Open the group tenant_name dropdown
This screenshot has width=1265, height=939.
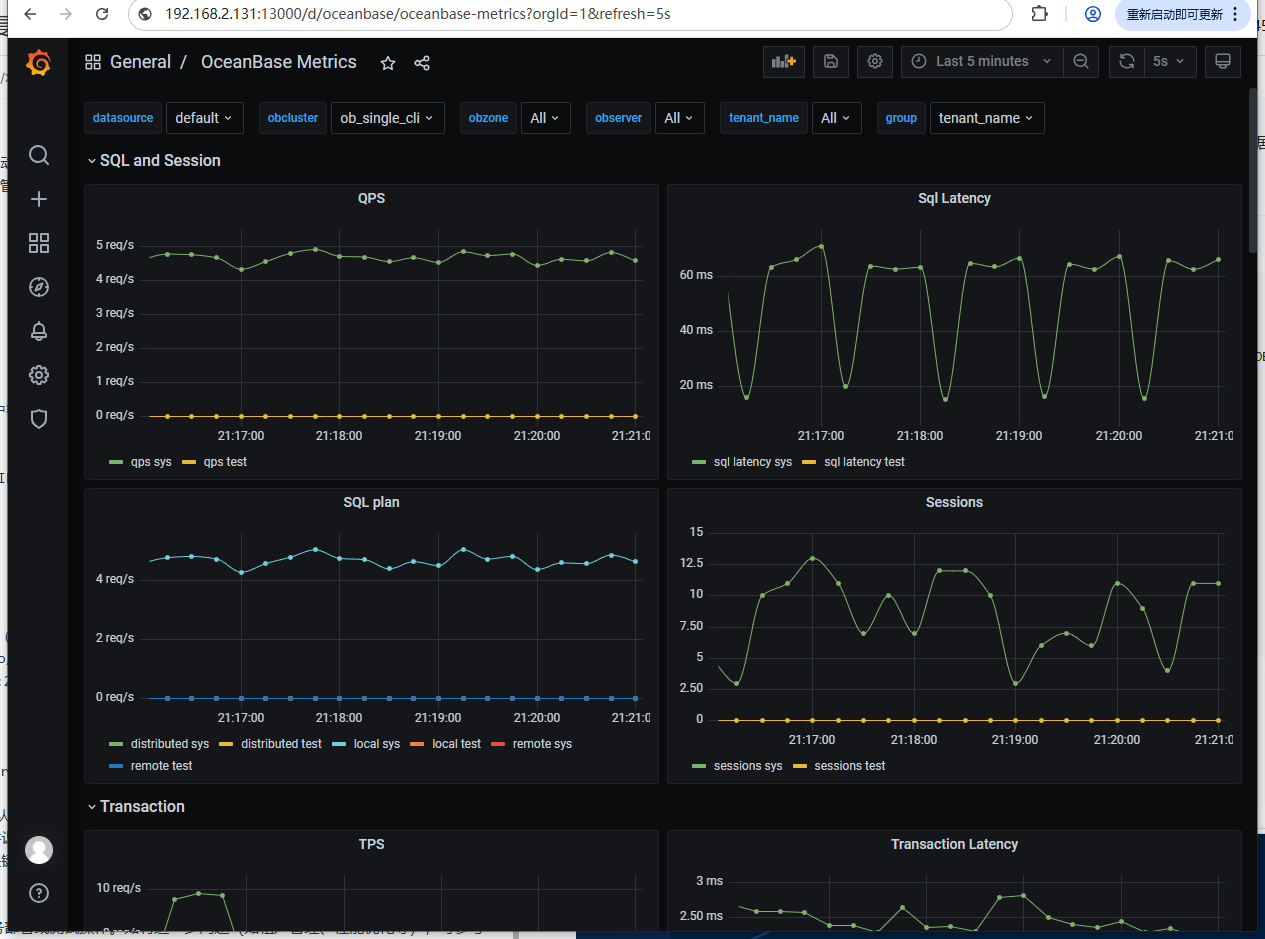[x=987, y=118]
